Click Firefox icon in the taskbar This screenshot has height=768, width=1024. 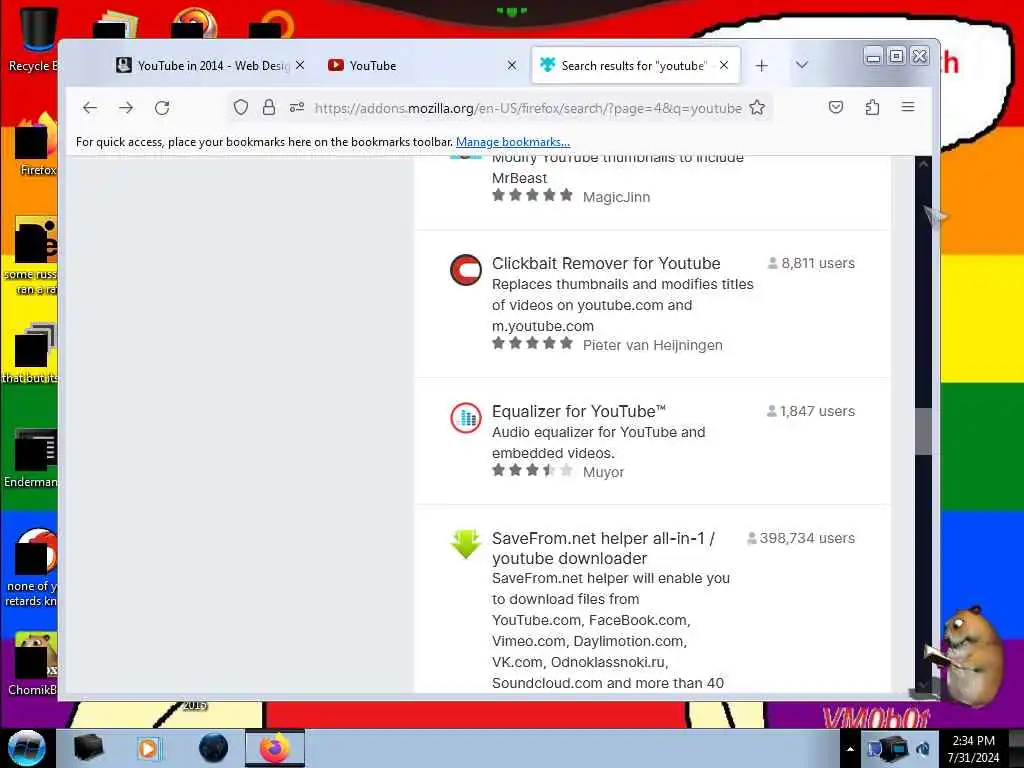(275, 748)
